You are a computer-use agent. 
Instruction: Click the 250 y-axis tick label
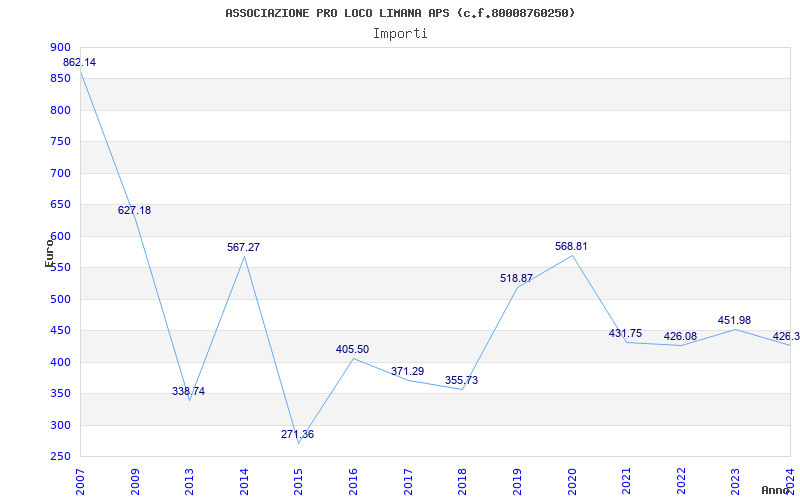click(x=60, y=457)
